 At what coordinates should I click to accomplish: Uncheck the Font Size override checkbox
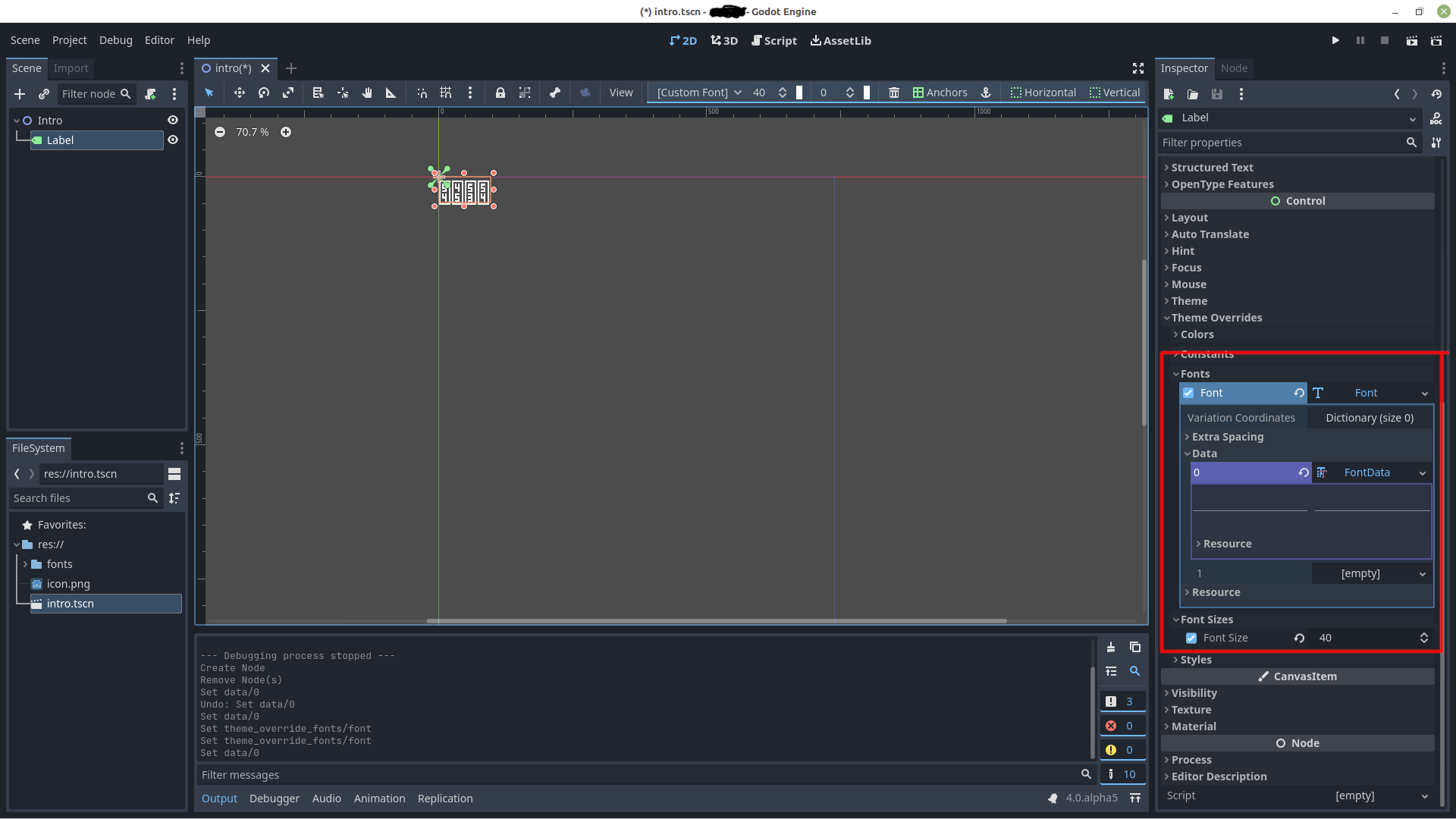pos(1191,638)
